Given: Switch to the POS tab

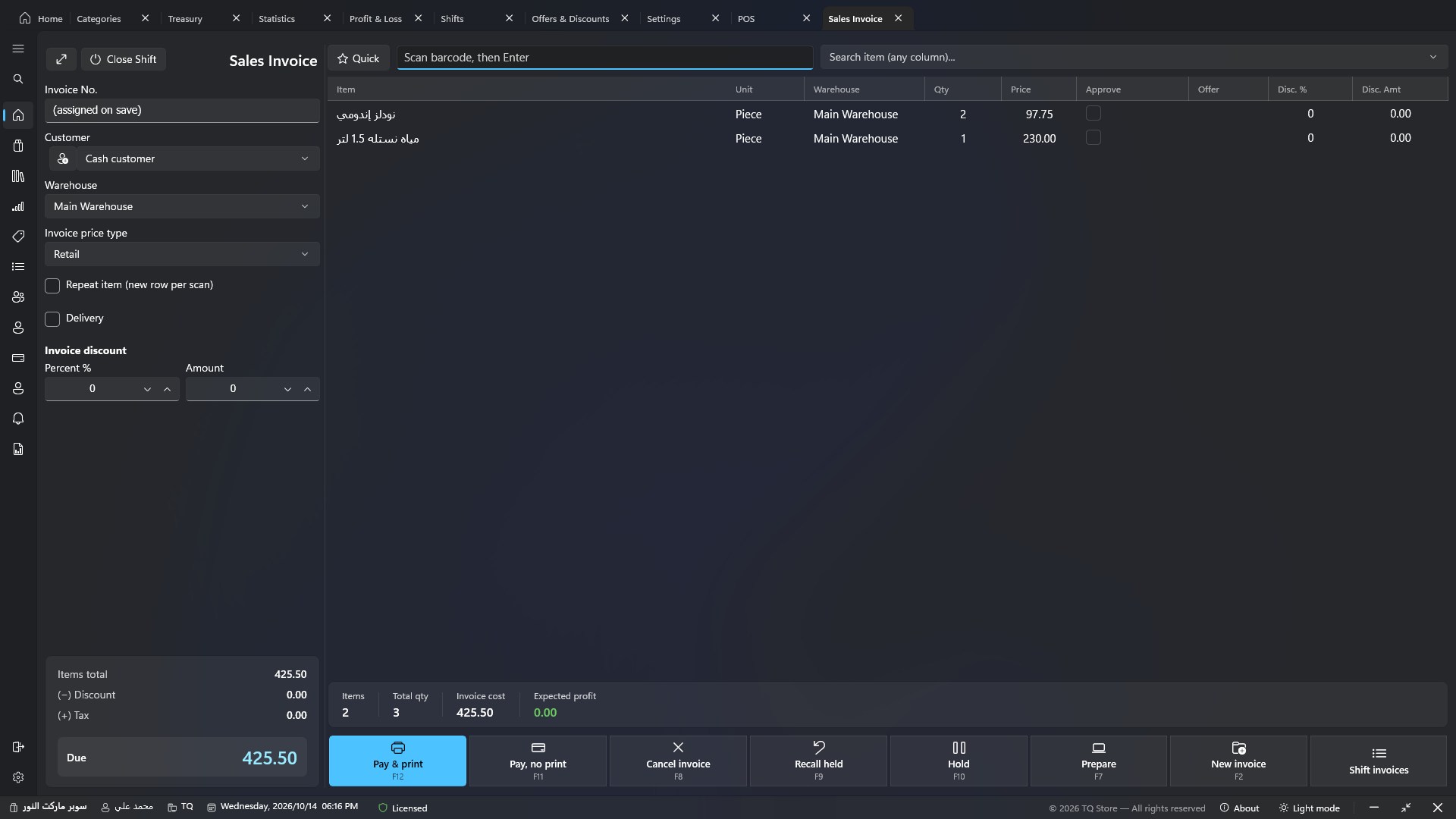Looking at the screenshot, I should [x=746, y=18].
